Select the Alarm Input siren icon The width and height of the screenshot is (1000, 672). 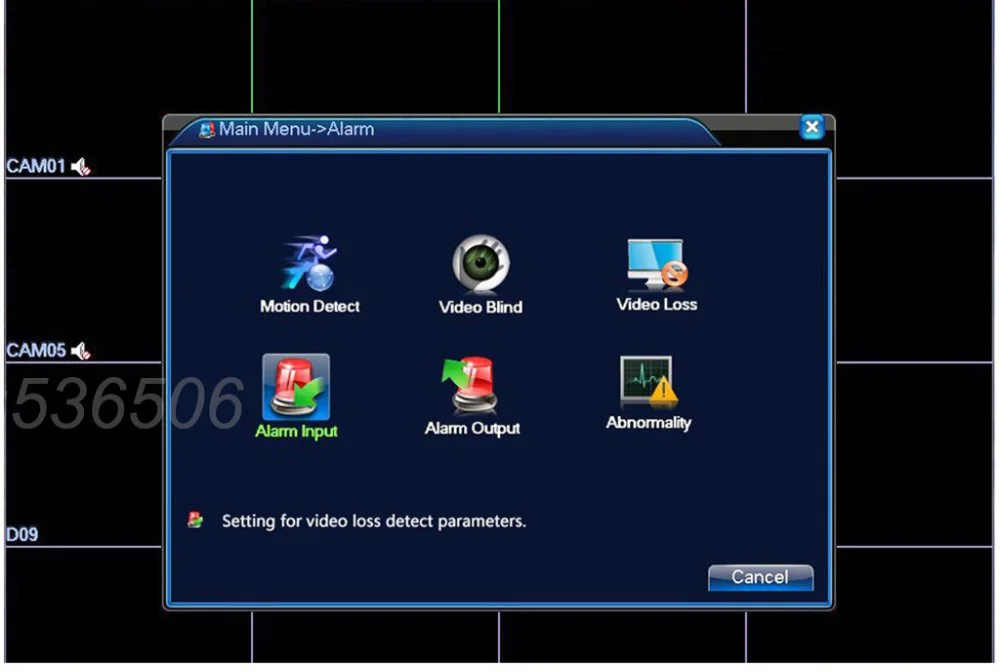coord(296,386)
